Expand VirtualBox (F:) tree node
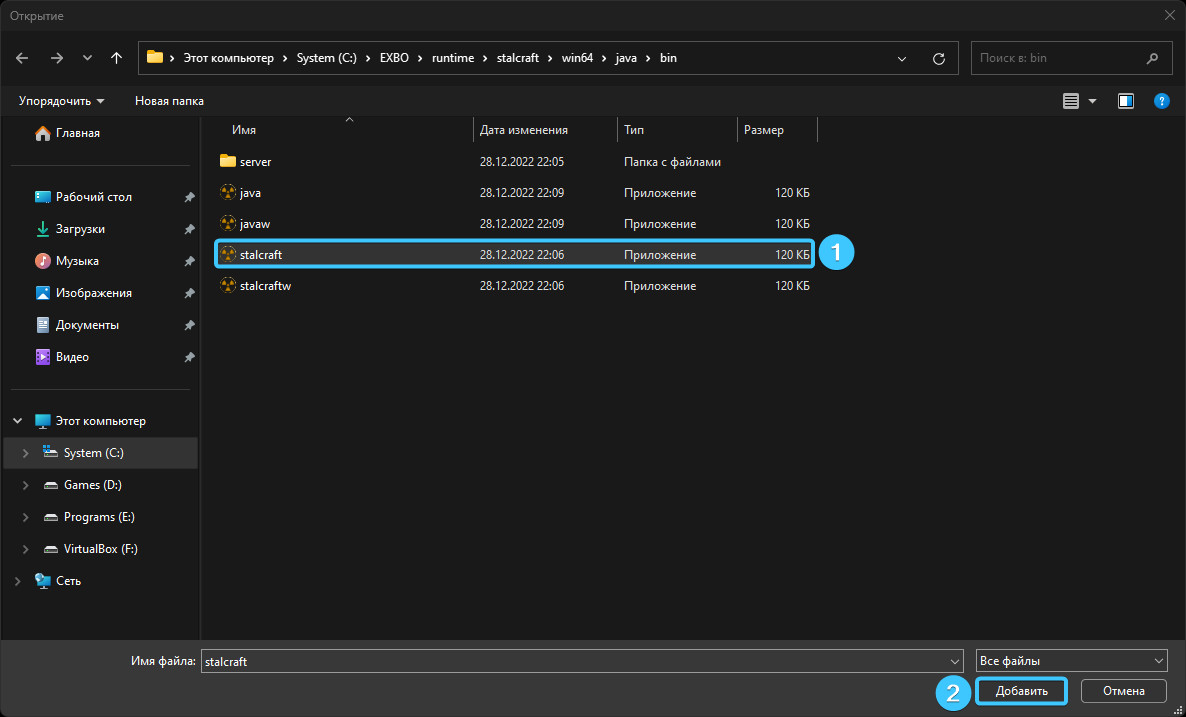Viewport: 1186px width, 717px height. pos(26,549)
